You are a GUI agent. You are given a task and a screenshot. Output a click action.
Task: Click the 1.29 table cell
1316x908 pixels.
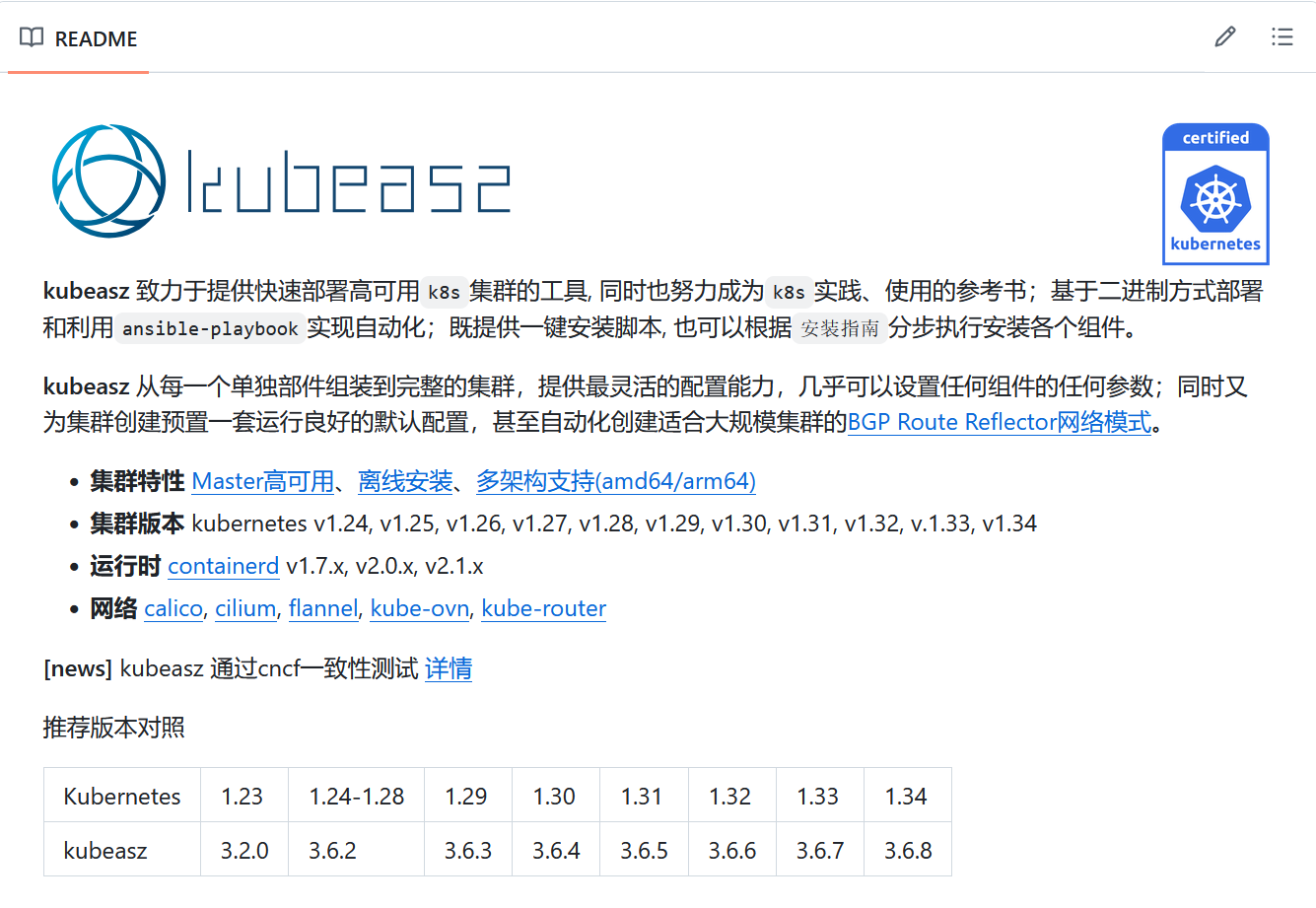[x=468, y=796]
